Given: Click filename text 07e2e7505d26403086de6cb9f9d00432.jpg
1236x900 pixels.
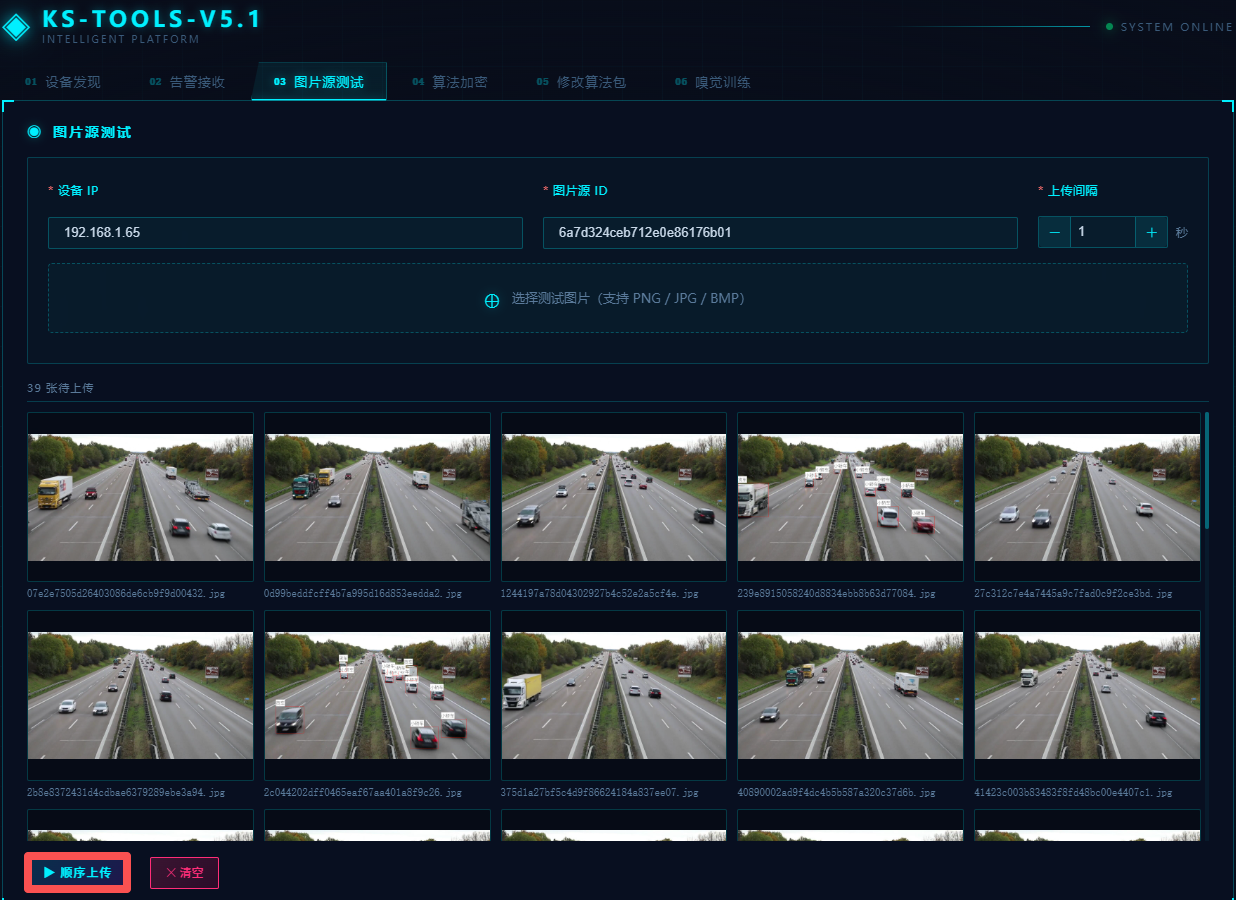Looking at the screenshot, I should tap(126, 594).
